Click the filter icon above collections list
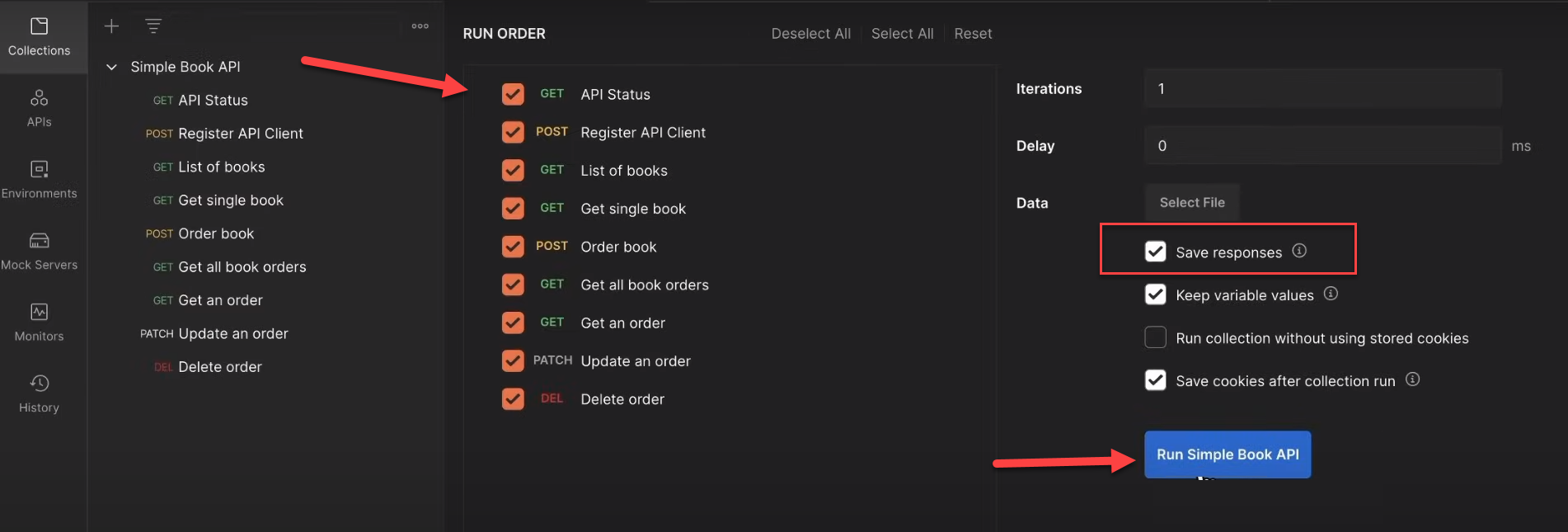The height and width of the screenshot is (532, 1568). click(153, 26)
